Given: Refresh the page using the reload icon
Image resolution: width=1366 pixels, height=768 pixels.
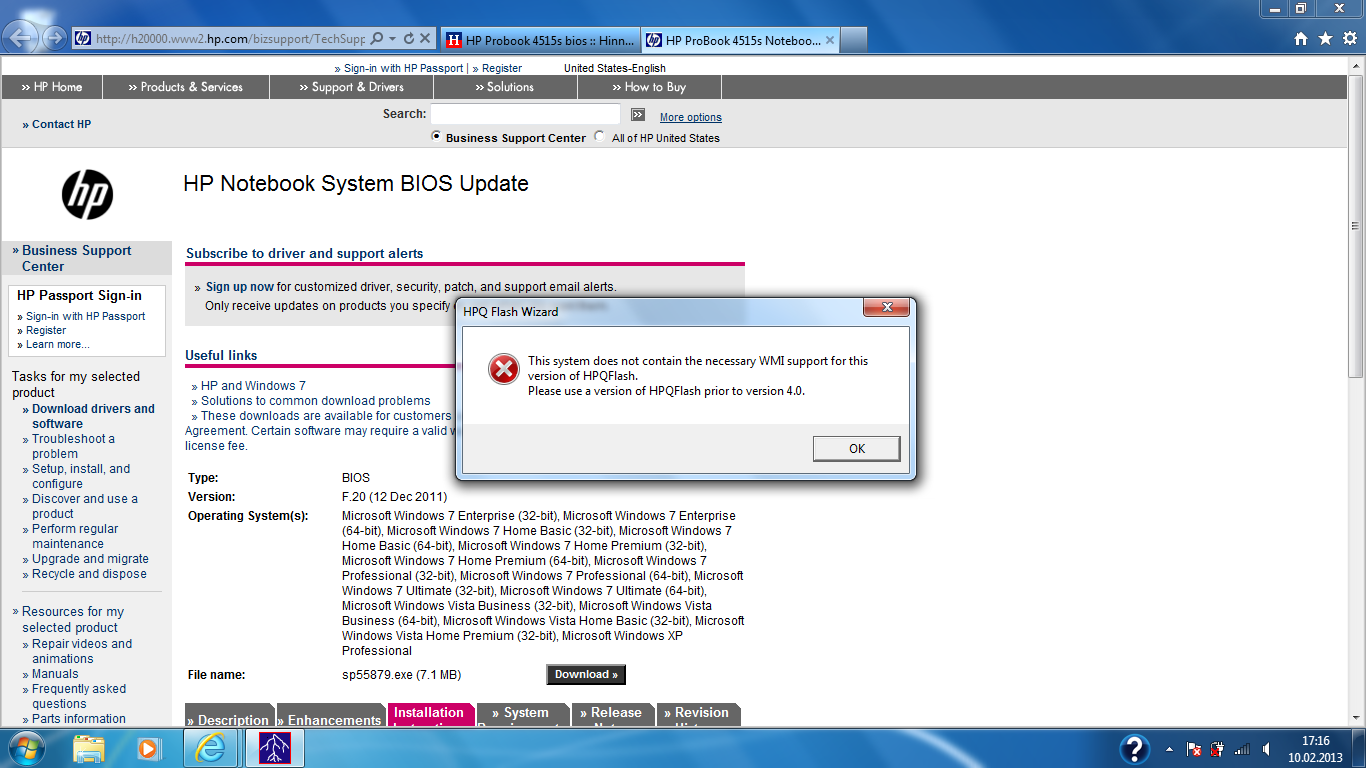Looking at the screenshot, I should pos(409,39).
